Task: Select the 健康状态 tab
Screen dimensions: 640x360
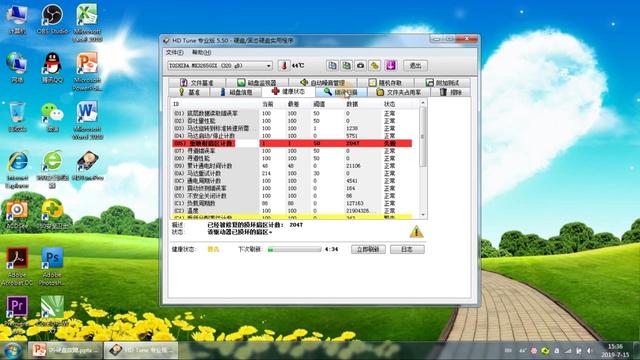Action: pyautogui.click(x=288, y=91)
